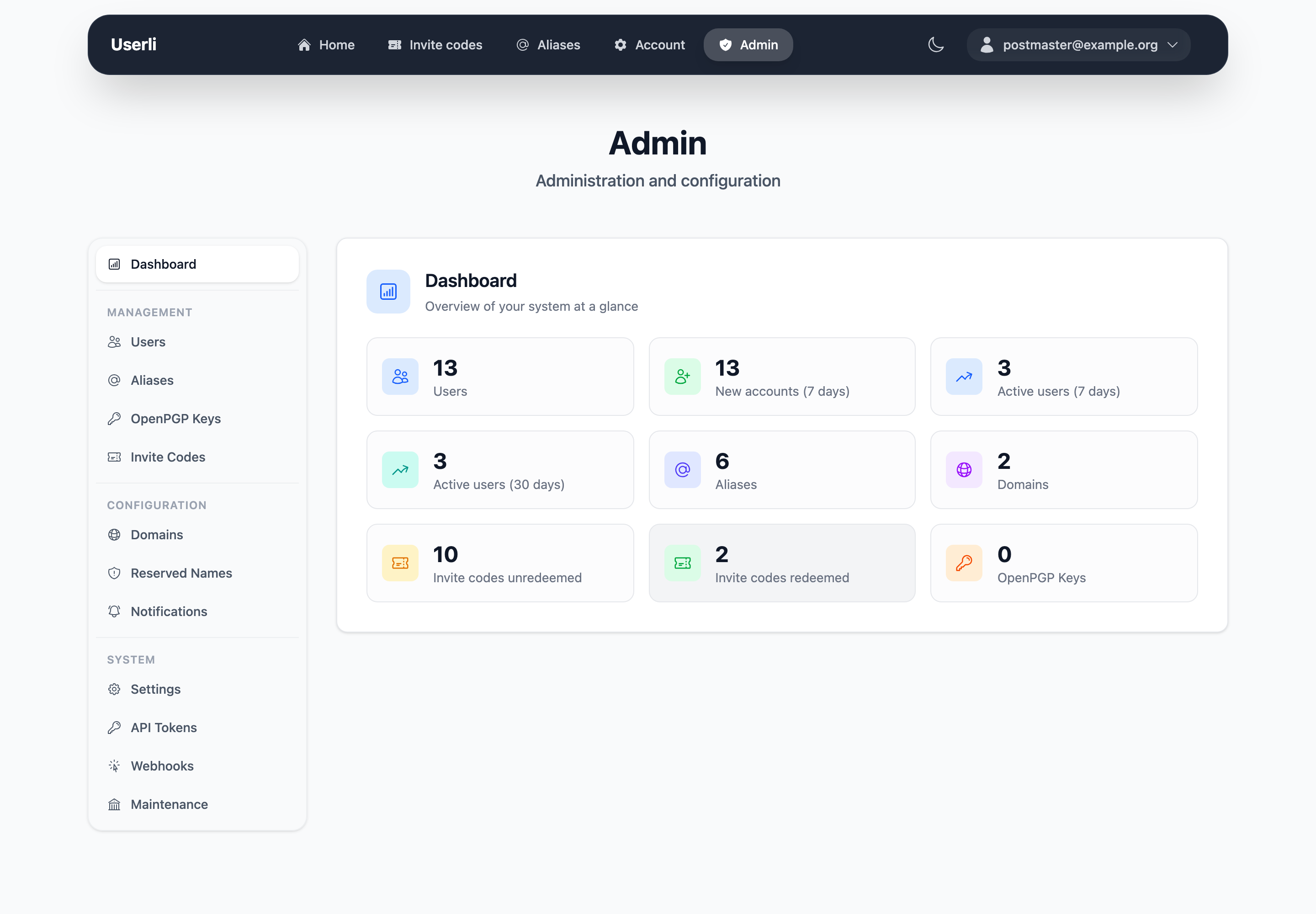Click the Dashboard sidebar item
Screen dimensions: 1316x914
tap(197, 264)
